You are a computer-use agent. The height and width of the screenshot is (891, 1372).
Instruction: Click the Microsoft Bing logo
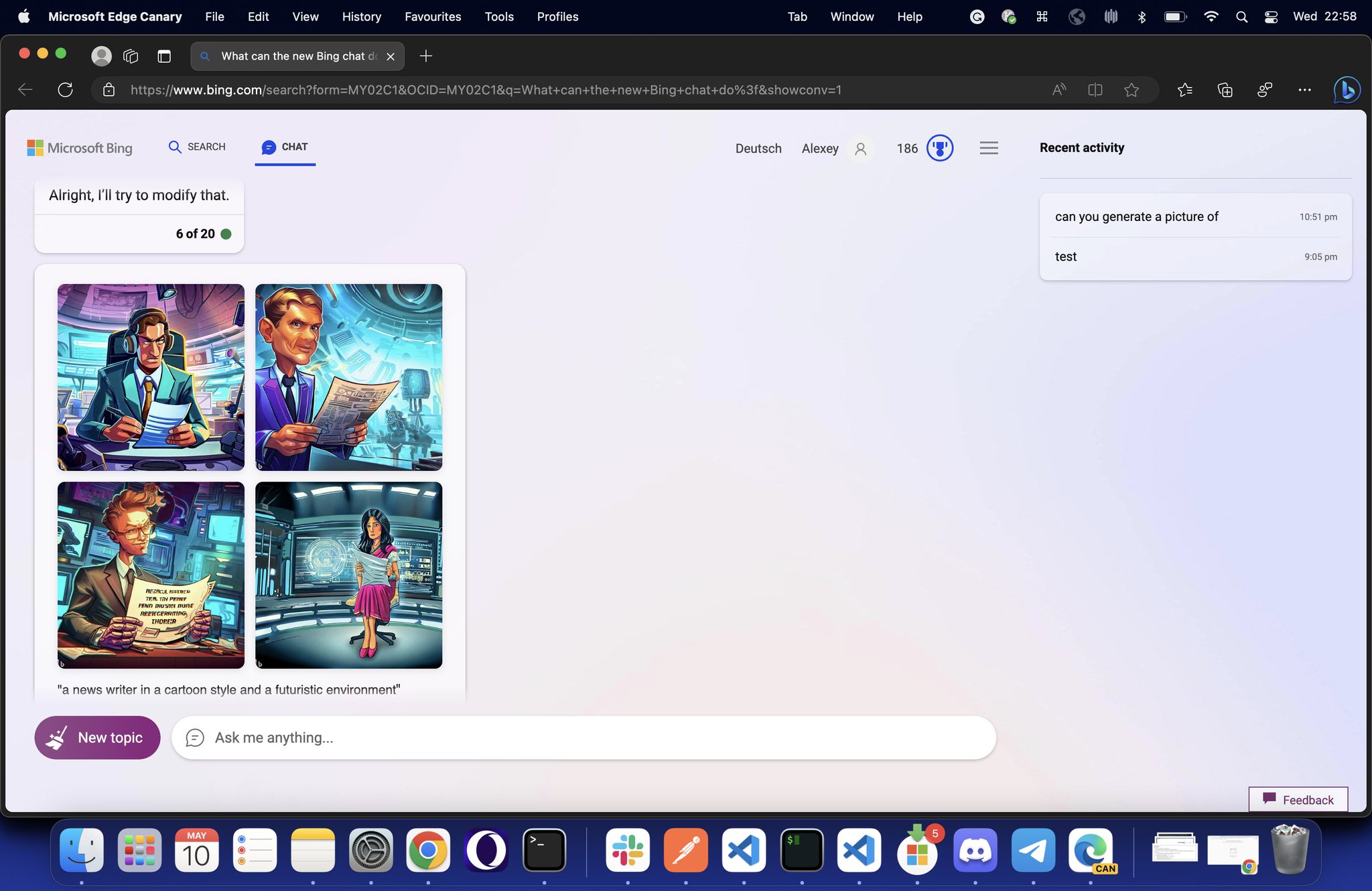point(80,148)
